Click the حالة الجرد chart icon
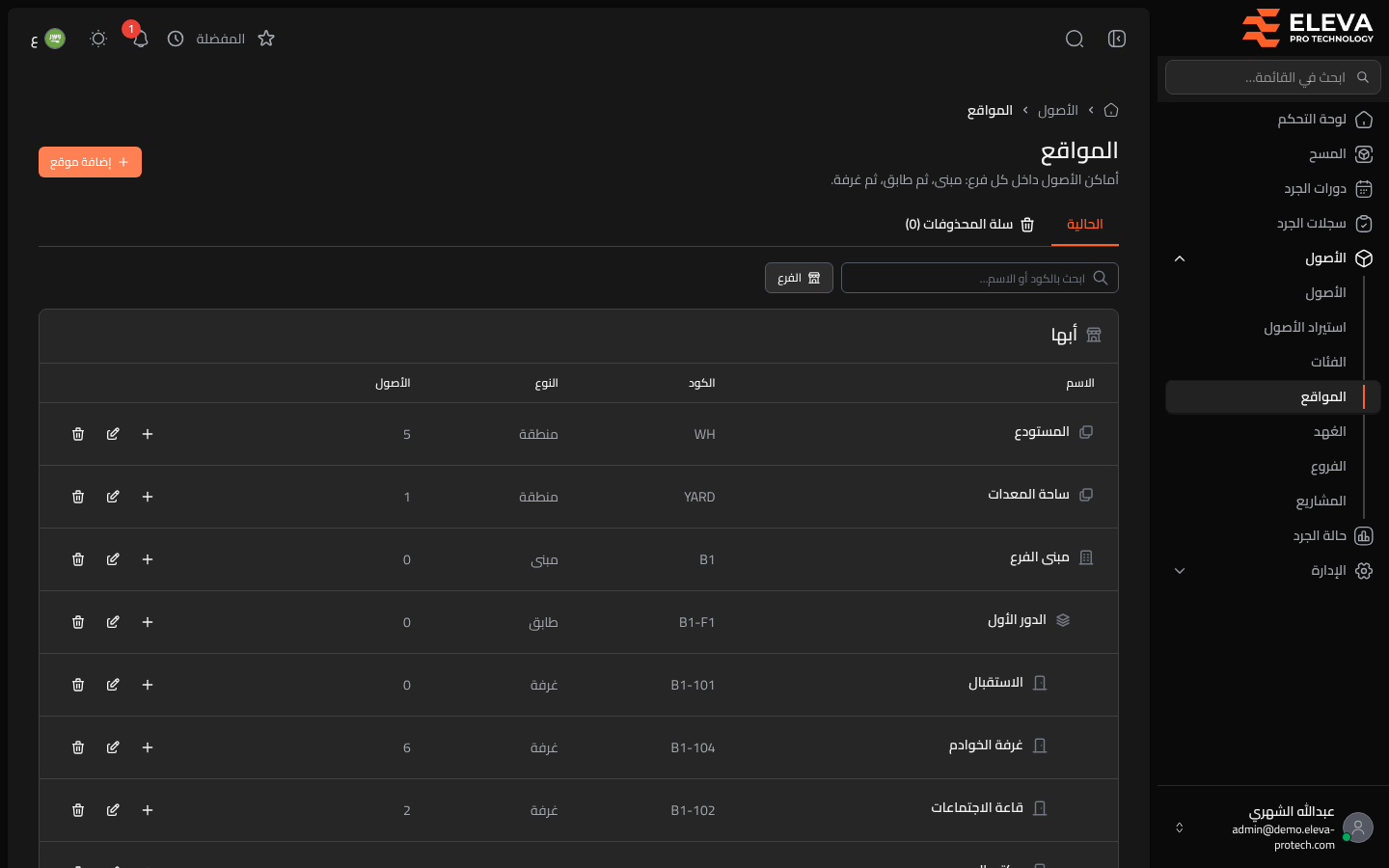 click(1364, 536)
